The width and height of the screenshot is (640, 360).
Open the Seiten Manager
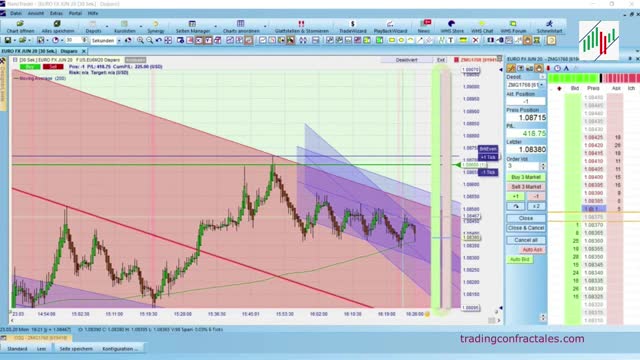[192, 27]
